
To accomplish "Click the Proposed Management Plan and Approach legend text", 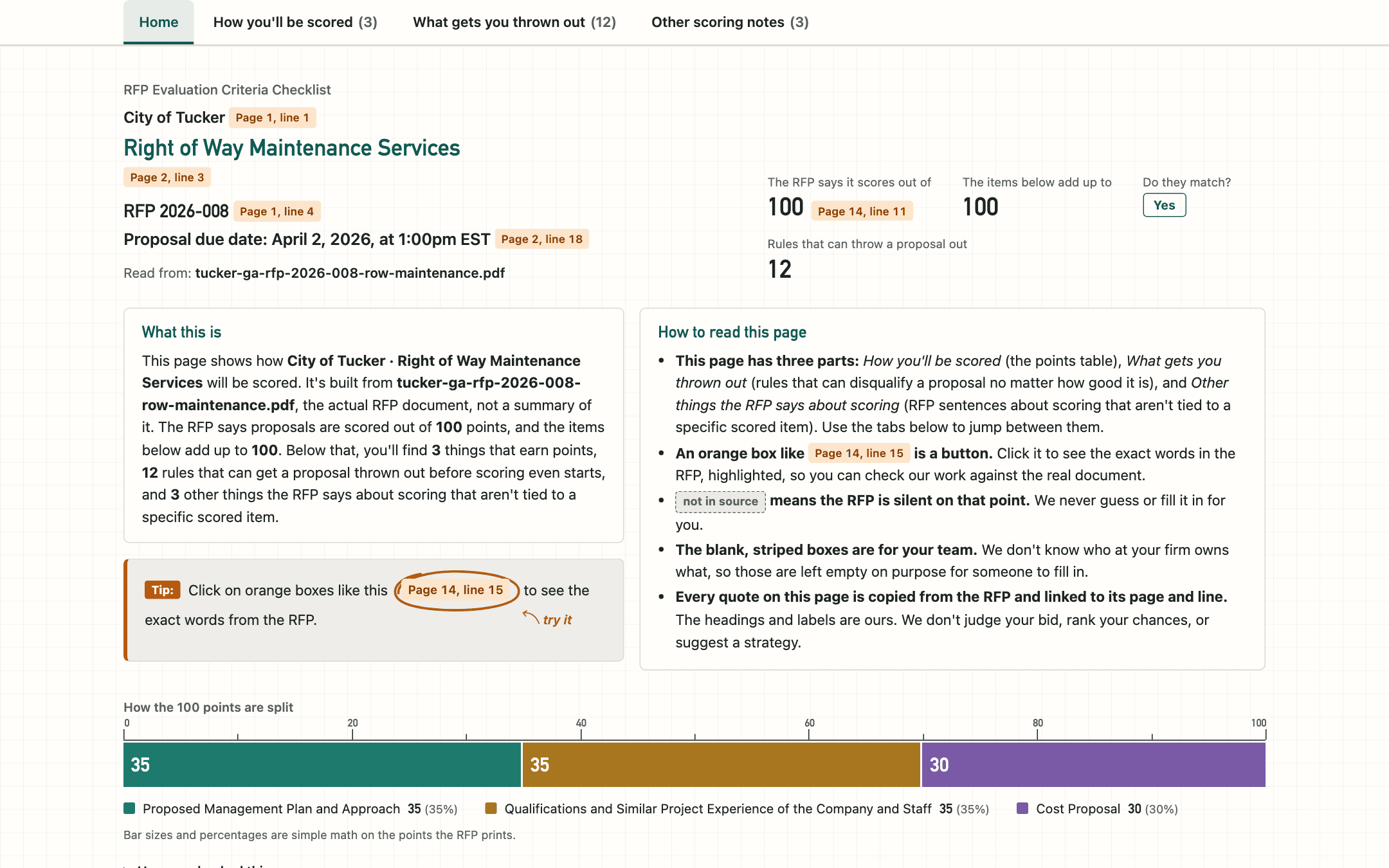I will click(271, 809).
